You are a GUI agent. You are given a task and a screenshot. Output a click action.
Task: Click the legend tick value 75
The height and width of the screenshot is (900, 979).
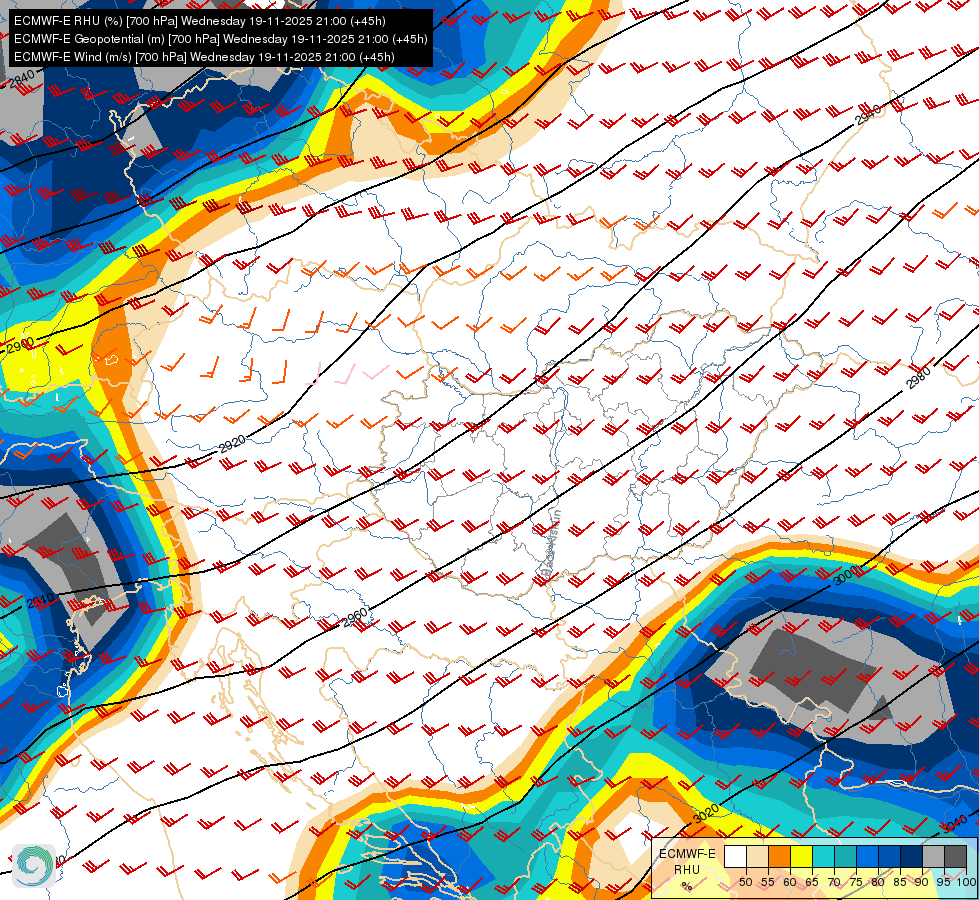coord(856,882)
